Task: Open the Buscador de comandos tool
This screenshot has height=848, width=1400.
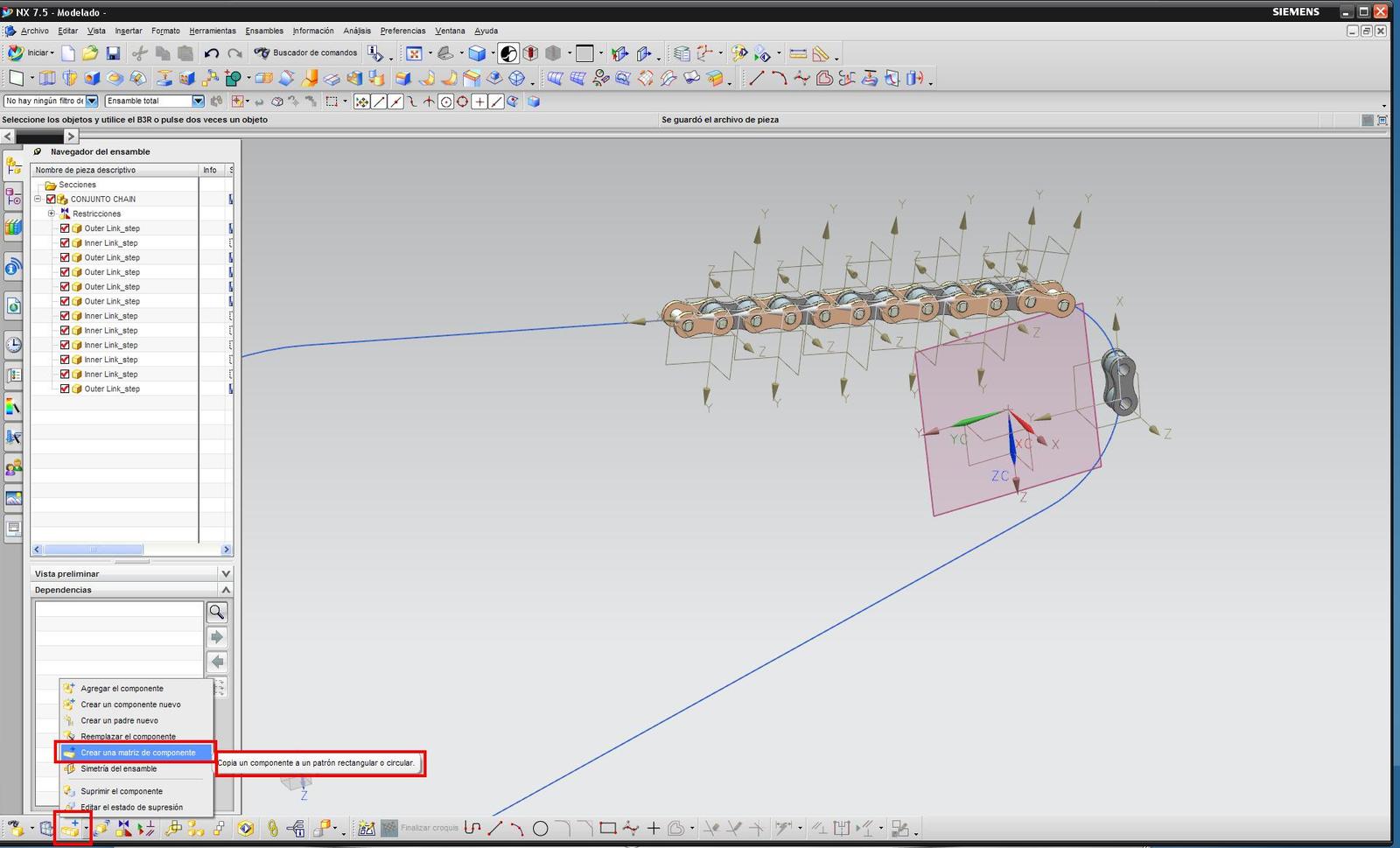Action: click(x=305, y=53)
